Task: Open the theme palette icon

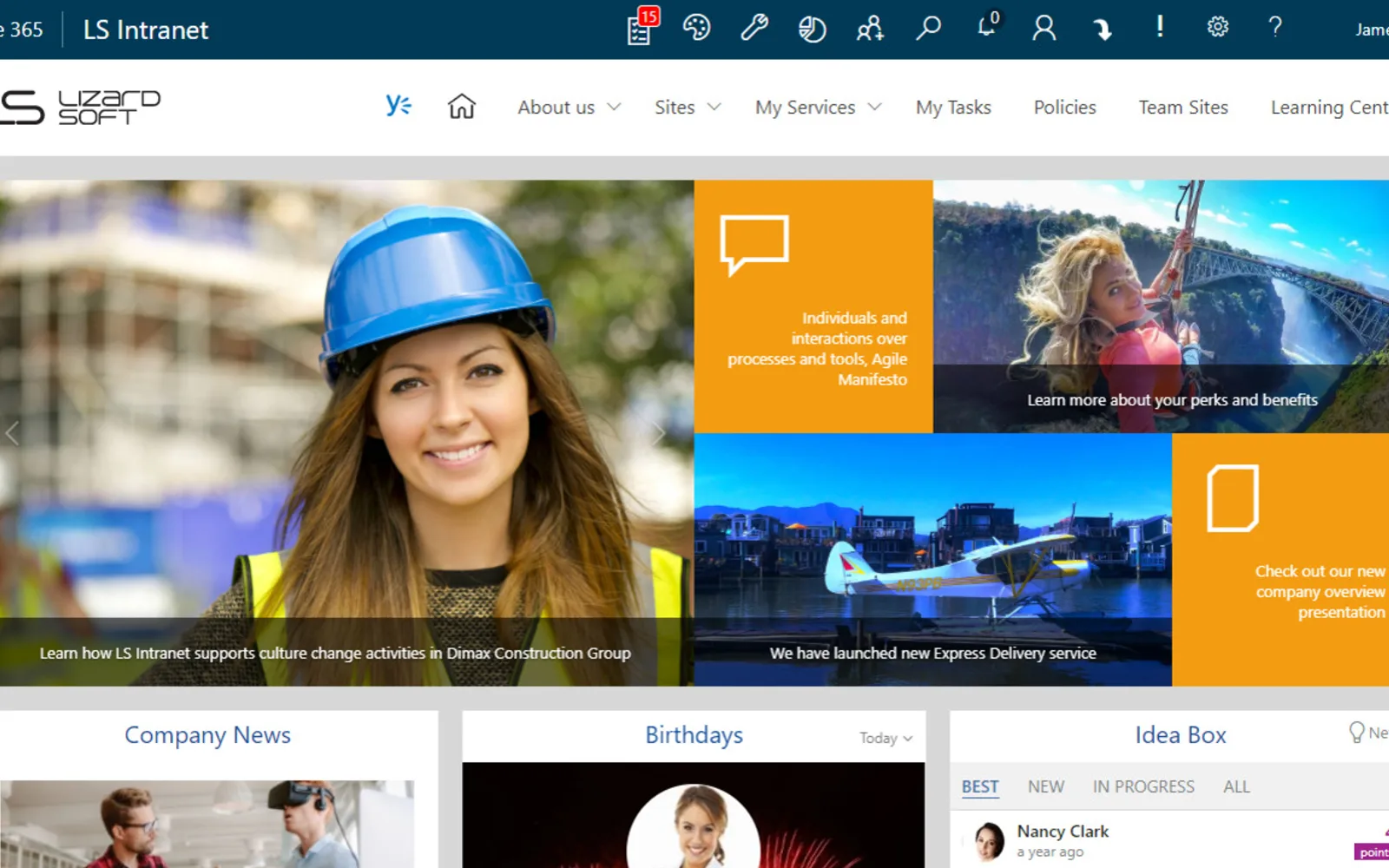Action: (696, 29)
